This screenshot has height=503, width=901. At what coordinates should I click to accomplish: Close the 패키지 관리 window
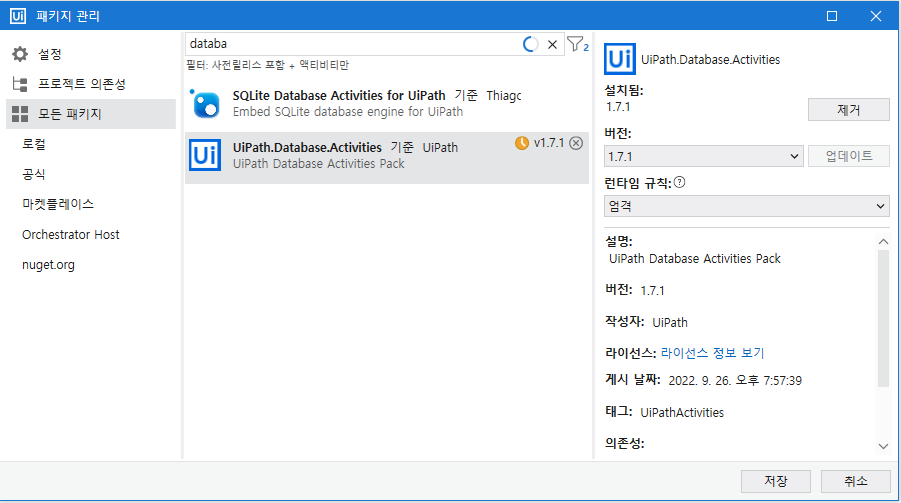(x=875, y=16)
